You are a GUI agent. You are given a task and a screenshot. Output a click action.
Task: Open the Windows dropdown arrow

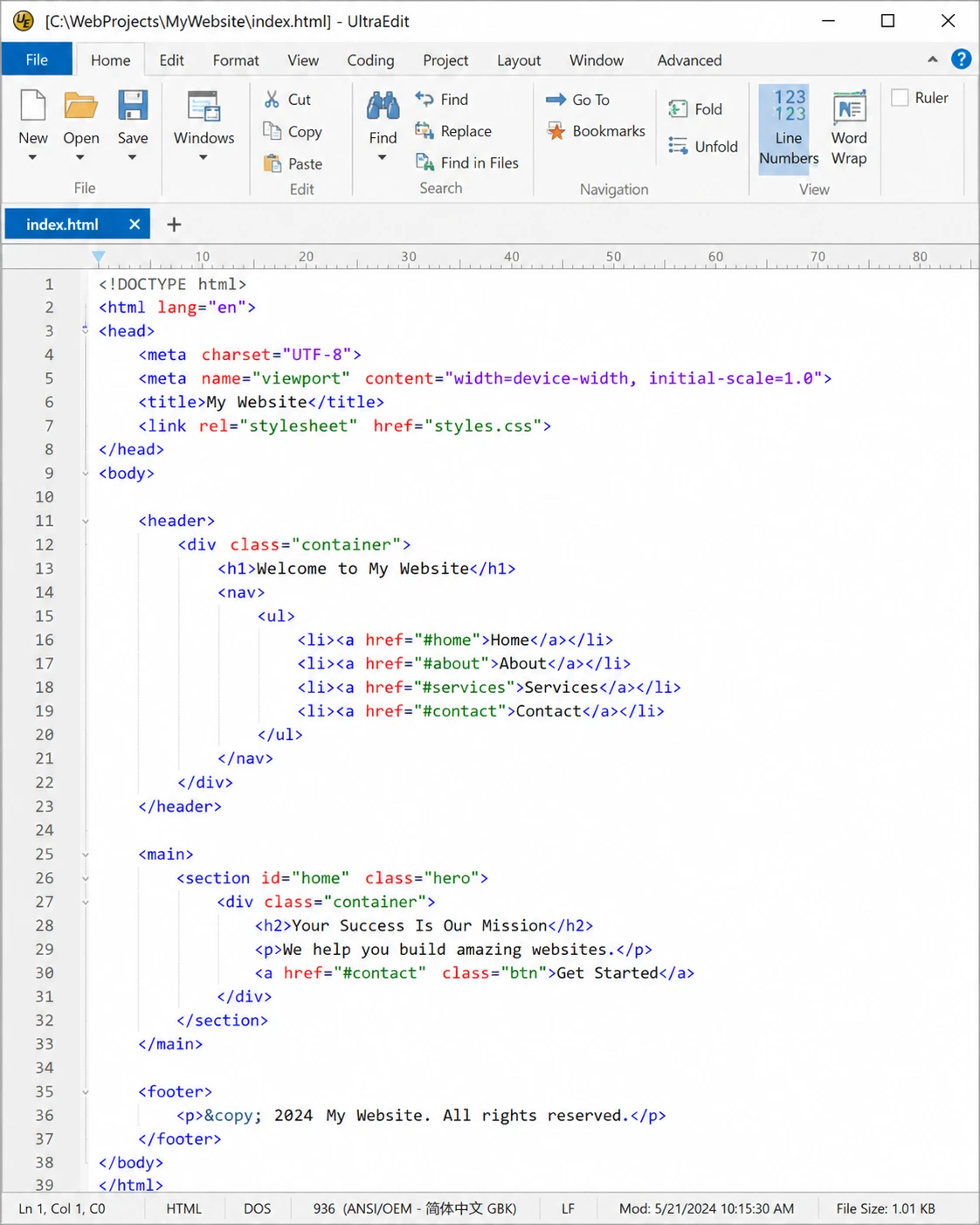coord(204,158)
